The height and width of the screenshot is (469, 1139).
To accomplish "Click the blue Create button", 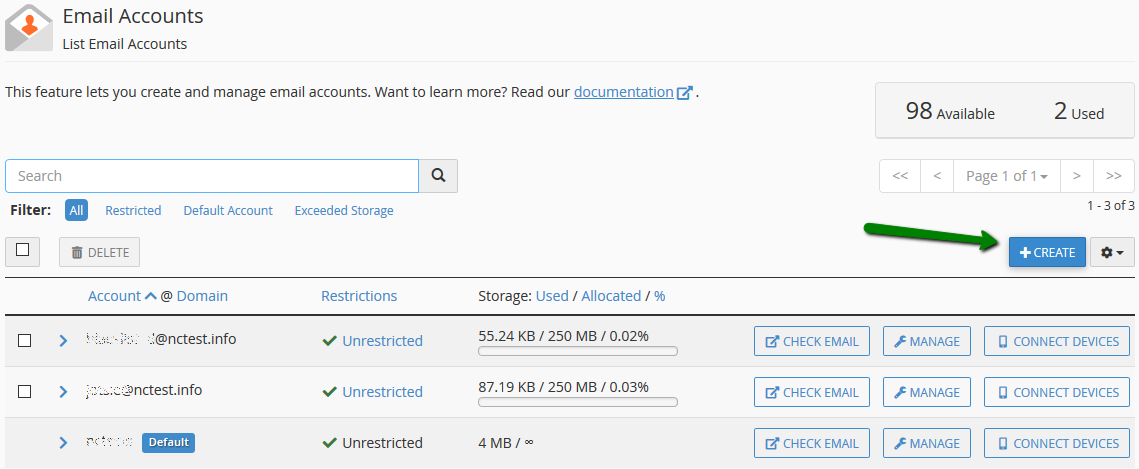I will click(1046, 253).
